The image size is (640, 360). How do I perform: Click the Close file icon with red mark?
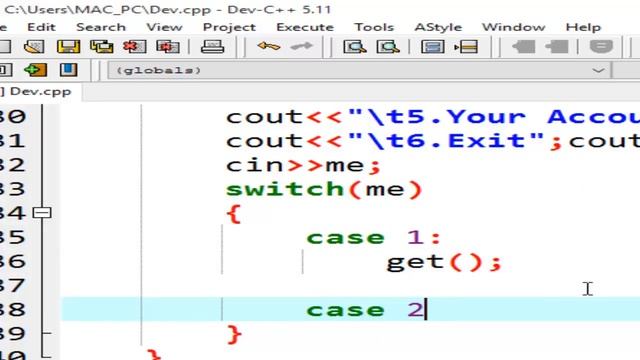point(135,47)
